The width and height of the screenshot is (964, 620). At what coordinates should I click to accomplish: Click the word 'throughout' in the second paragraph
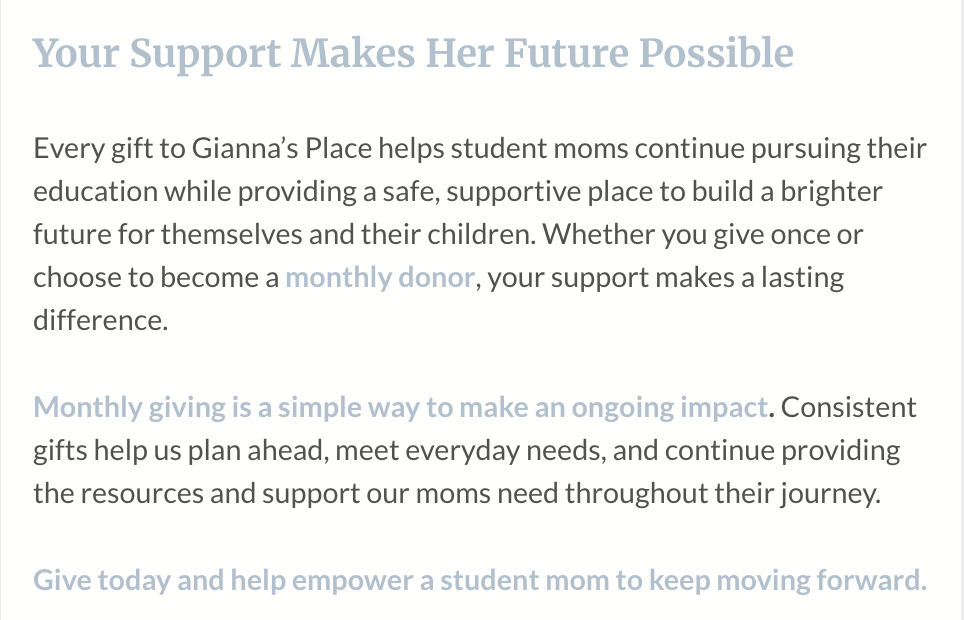click(636, 494)
